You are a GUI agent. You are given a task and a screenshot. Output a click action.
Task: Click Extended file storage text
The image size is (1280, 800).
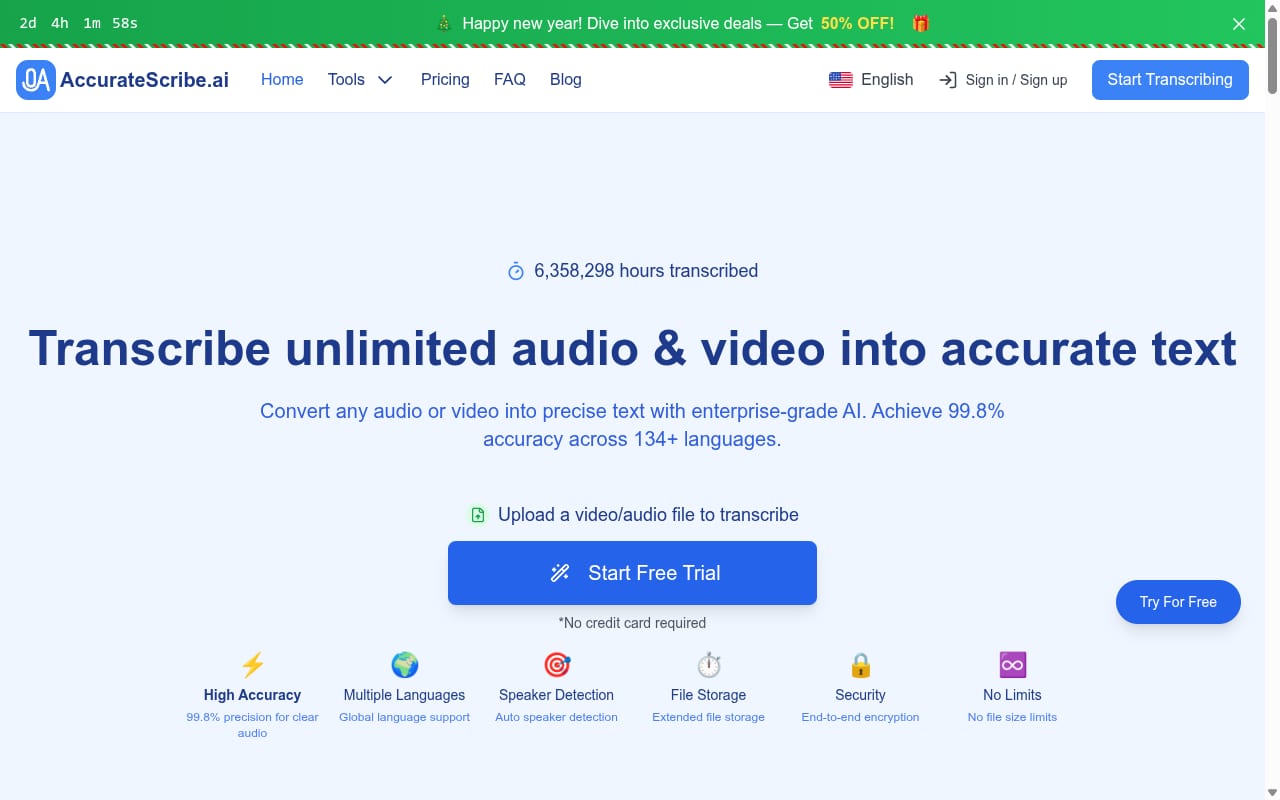(x=708, y=717)
